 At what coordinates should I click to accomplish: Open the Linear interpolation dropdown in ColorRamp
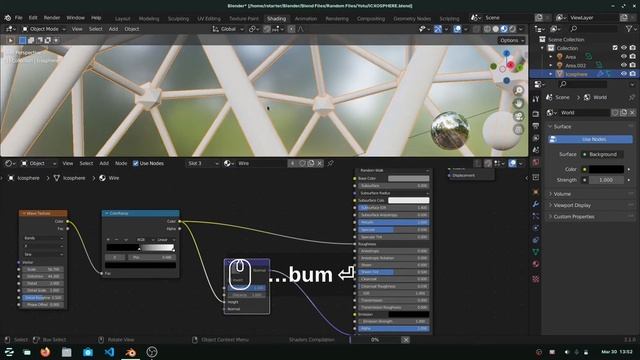pos(166,240)
